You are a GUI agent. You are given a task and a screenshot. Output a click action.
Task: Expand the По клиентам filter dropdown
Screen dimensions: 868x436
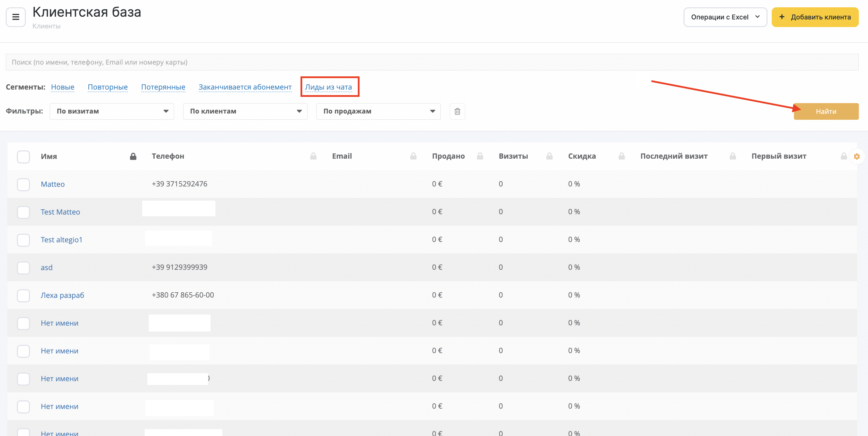(246, 111)
